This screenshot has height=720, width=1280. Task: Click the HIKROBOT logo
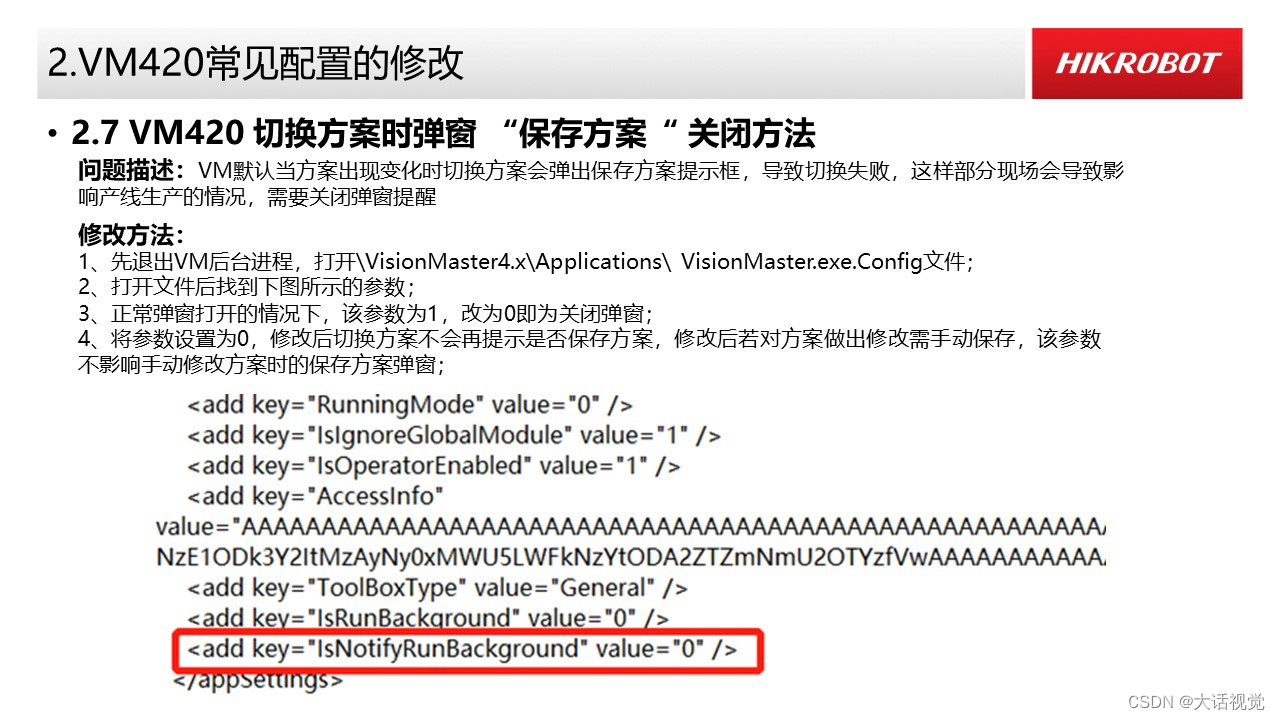point(1136,63)
